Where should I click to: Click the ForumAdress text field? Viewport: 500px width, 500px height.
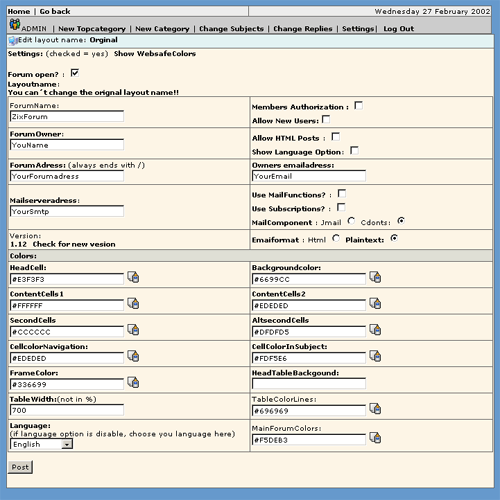(67, 176)
